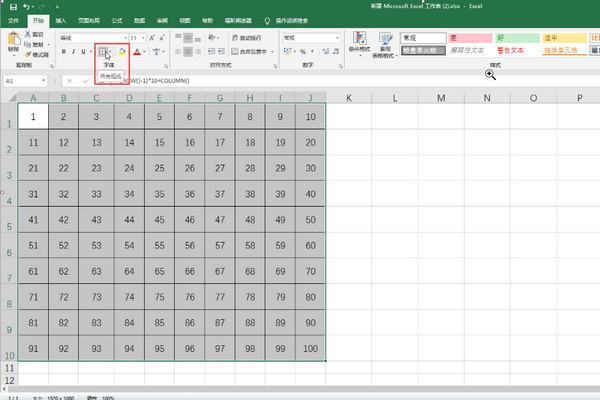Toggle Italic formatting
This screenshot has width=600, height=400.
click(x=73, y=52)
